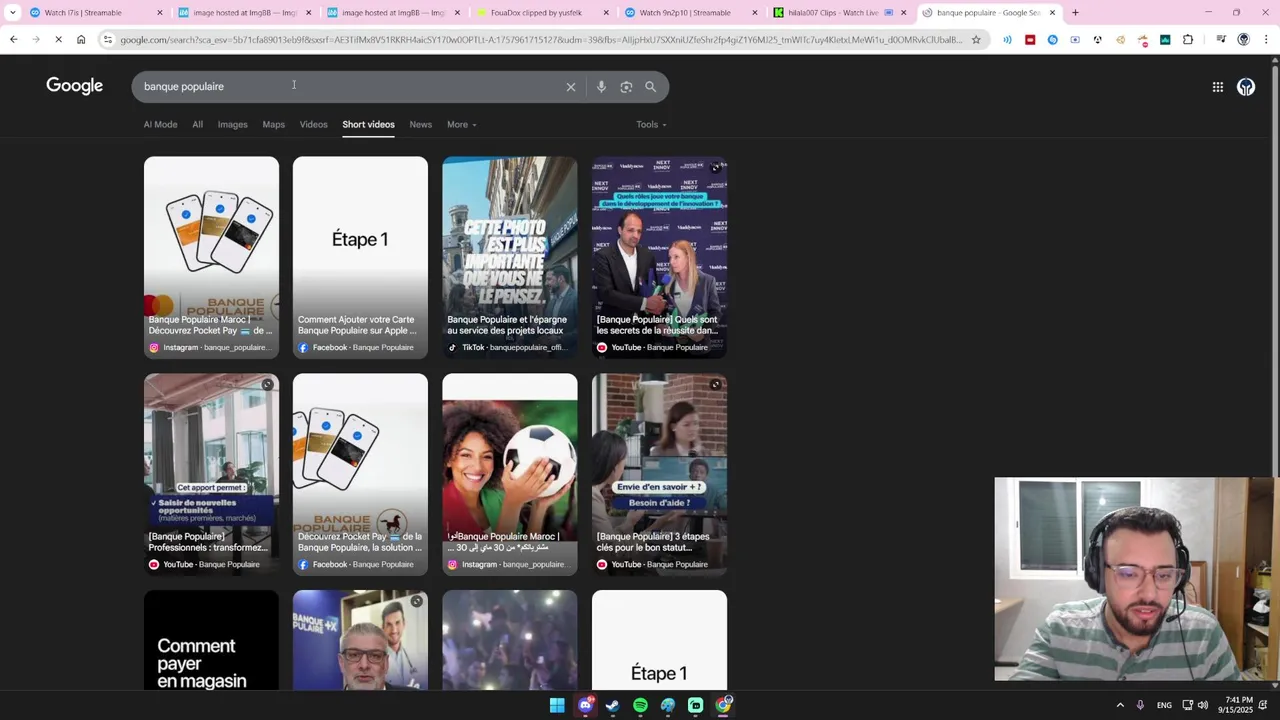Close the banque populaire Google tab

click(x=1052, y=13)
